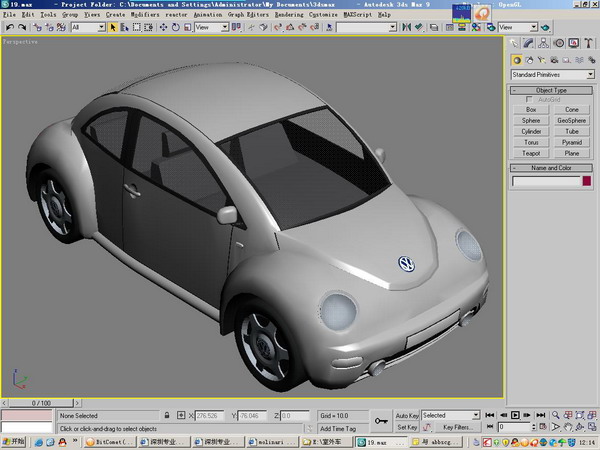This screenshot has width=600, height=450.
Task: Open the Curve Editor icon
Action: [450, 28]
